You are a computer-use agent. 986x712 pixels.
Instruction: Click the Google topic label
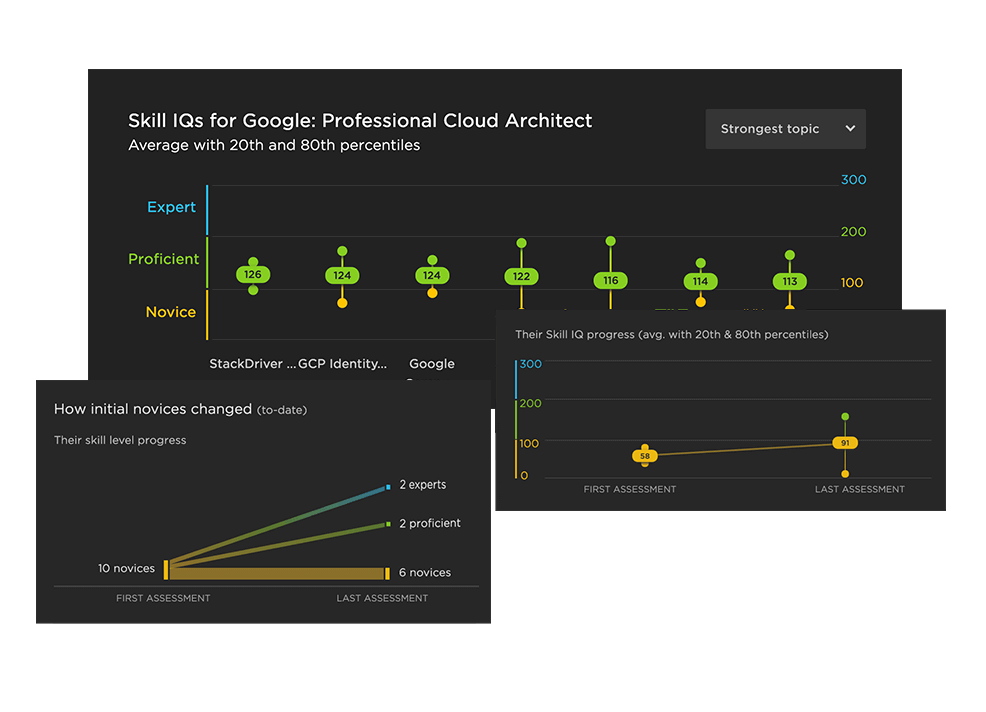(432, 364)
